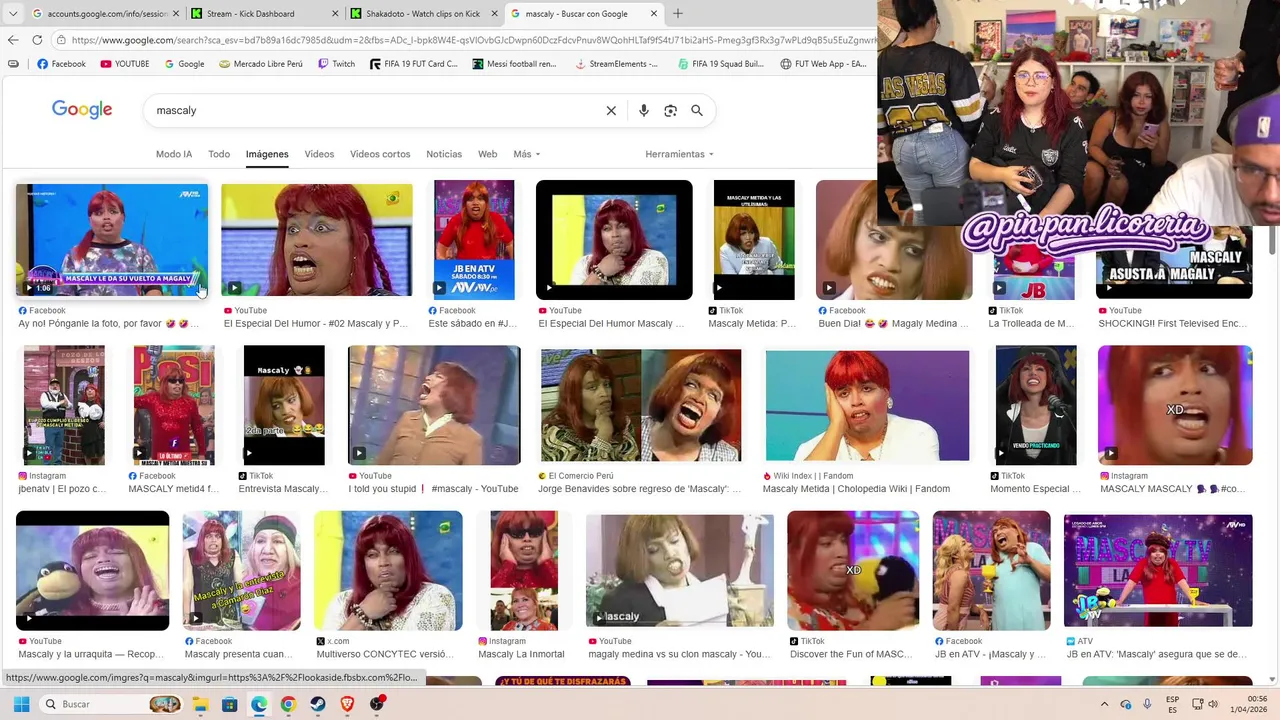Switch to Videos cortos tab
The width and height of the screenshot is (1280, 720).
[x=380, y=154]
